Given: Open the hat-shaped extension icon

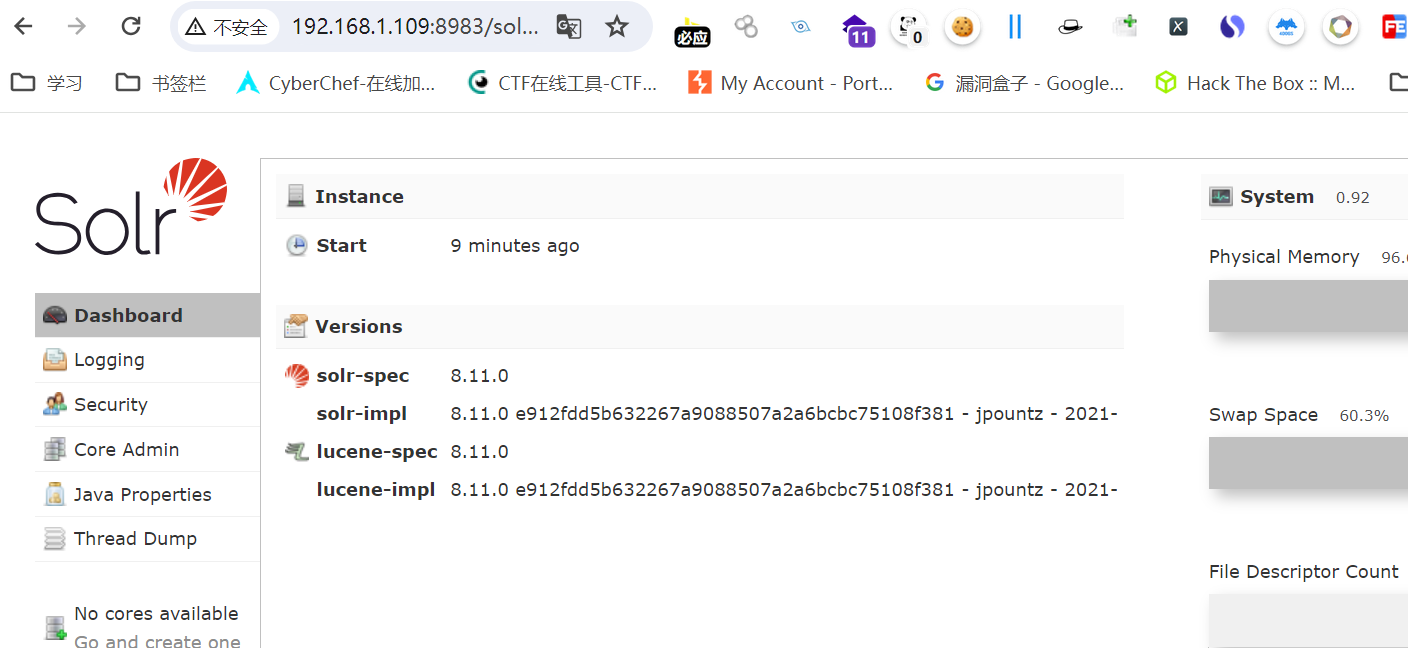Looking at the screenshot, I should [x=1070, y=27].
